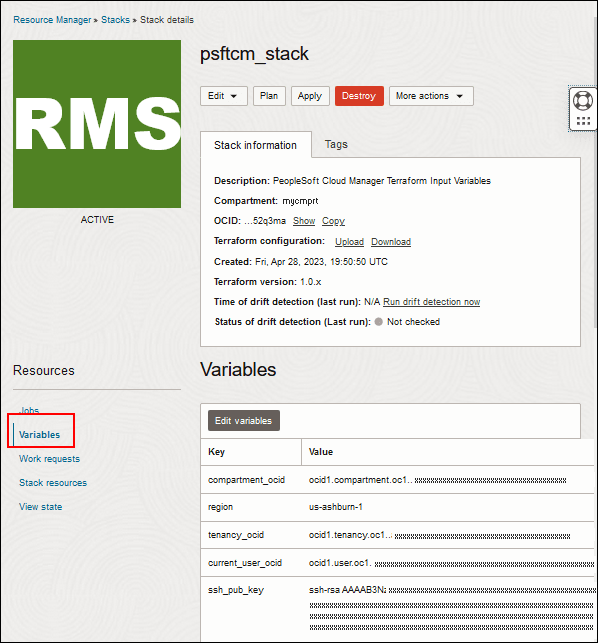Click the Key column header
The width and height of the screenshot is (598, 643).
[x=251, y=452]
